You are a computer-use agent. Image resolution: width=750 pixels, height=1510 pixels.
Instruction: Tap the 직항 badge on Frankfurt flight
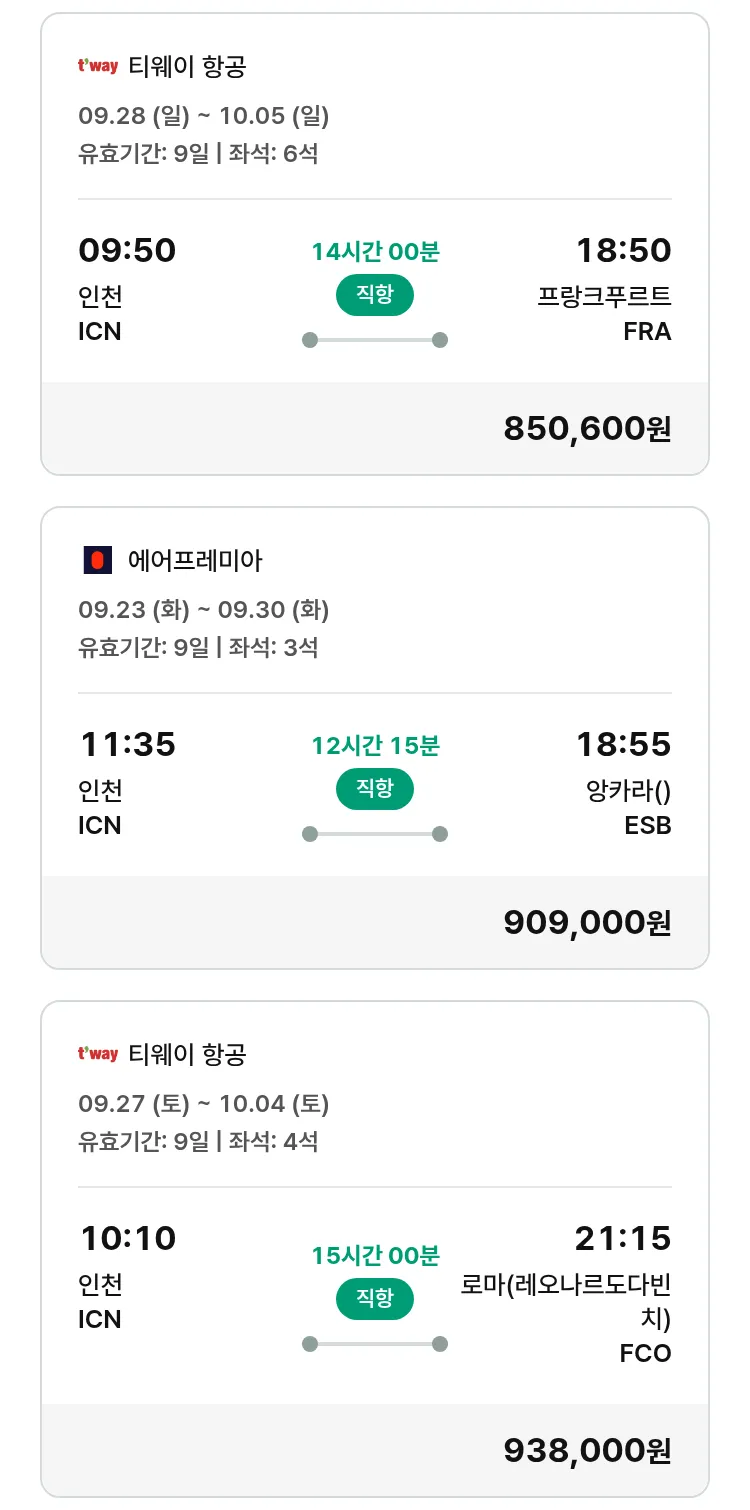coord(374,295)
